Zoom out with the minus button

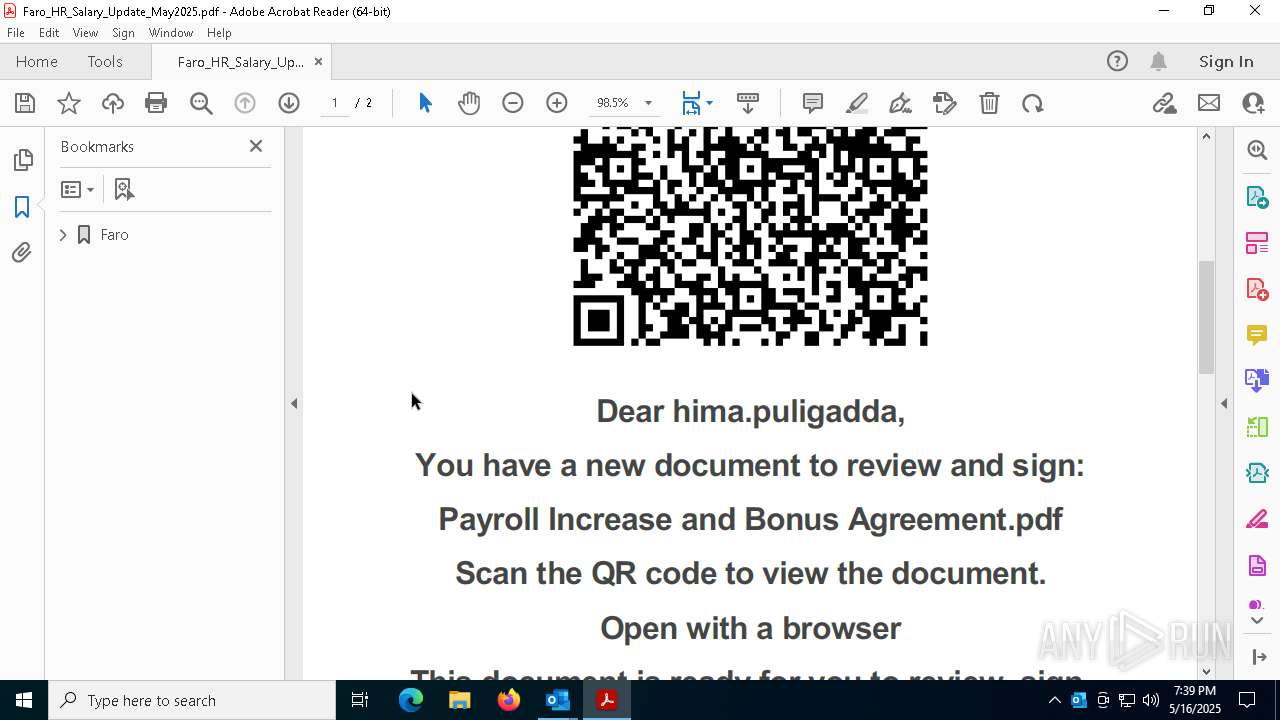coord(513,103)
